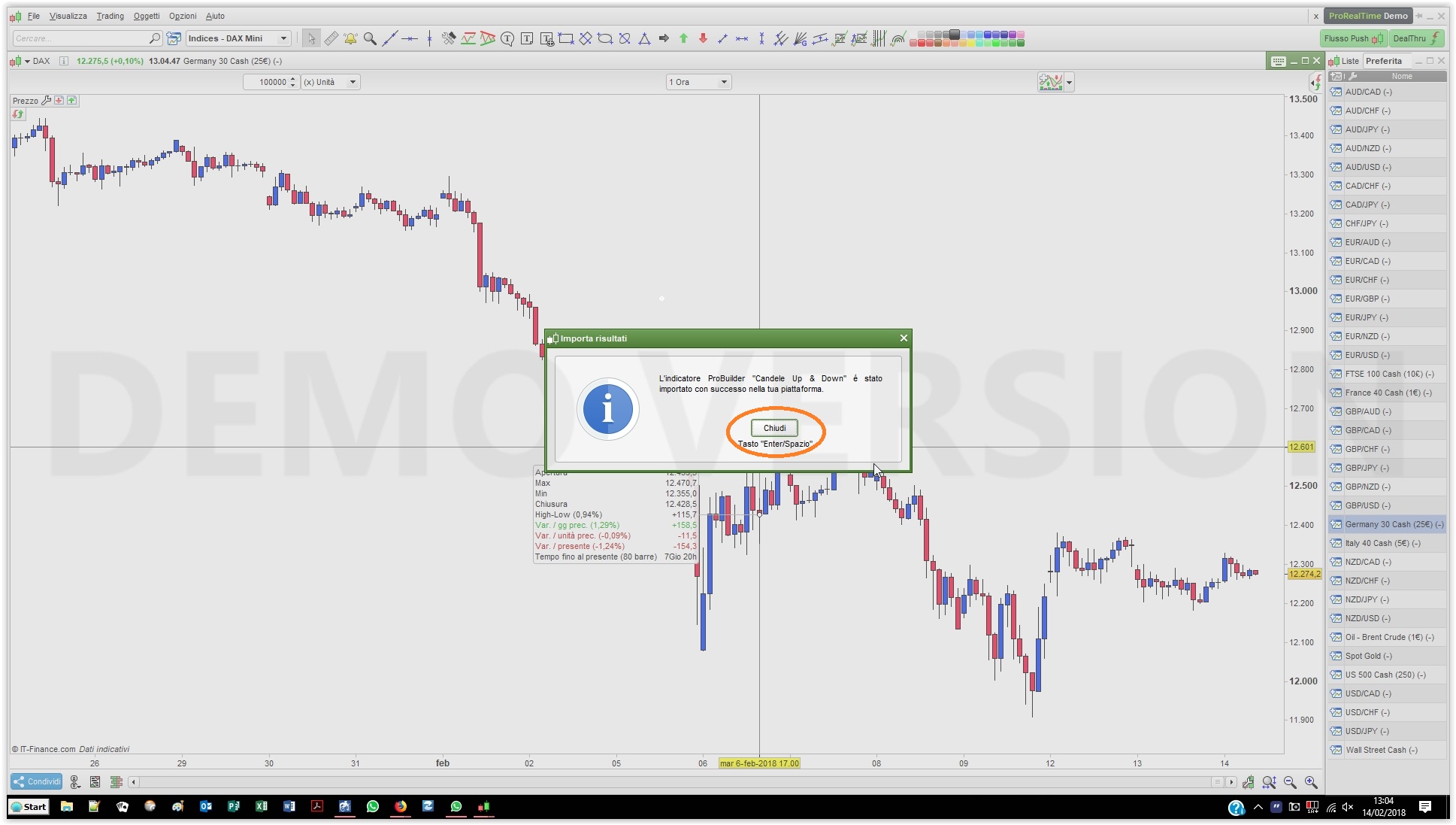Open Firefox from the taskbar

[x=401, y=806]
